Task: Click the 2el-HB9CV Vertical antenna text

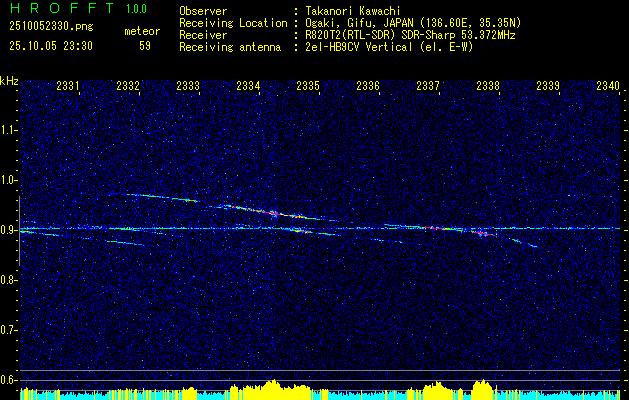Action: (387, 47)
